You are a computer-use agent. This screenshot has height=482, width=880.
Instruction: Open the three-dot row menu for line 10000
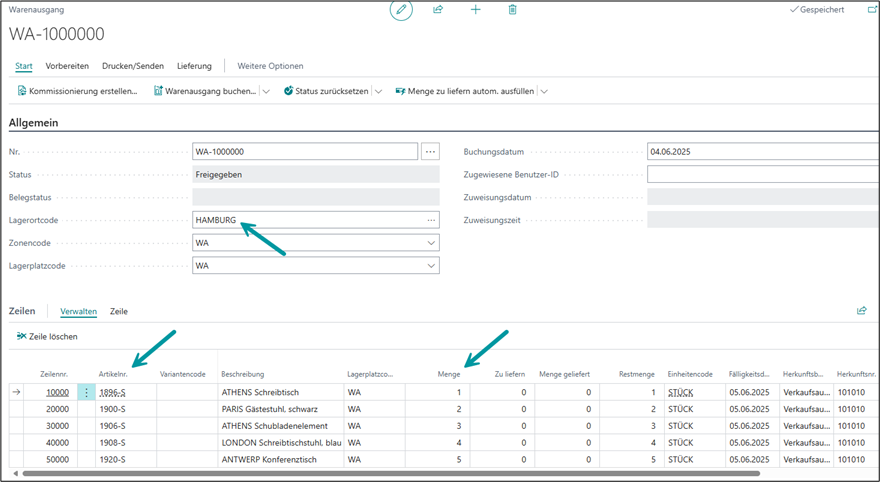(86, 393)
